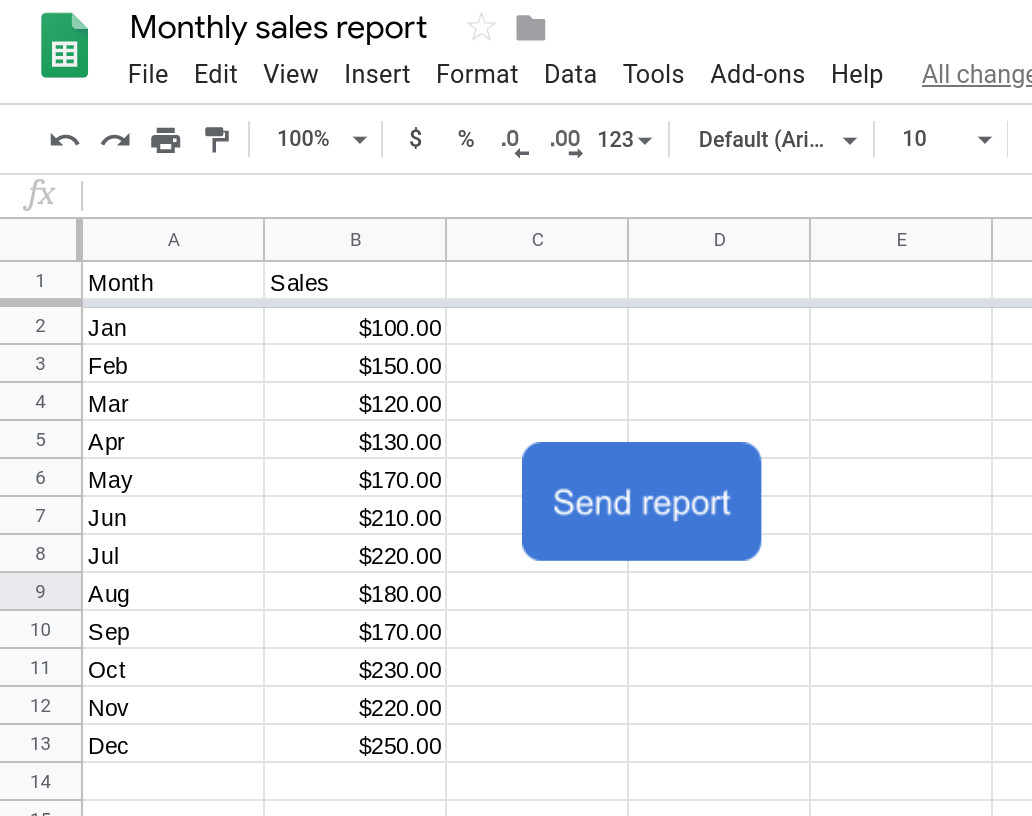
Task: Select column D header
Action: pos(719,240)
